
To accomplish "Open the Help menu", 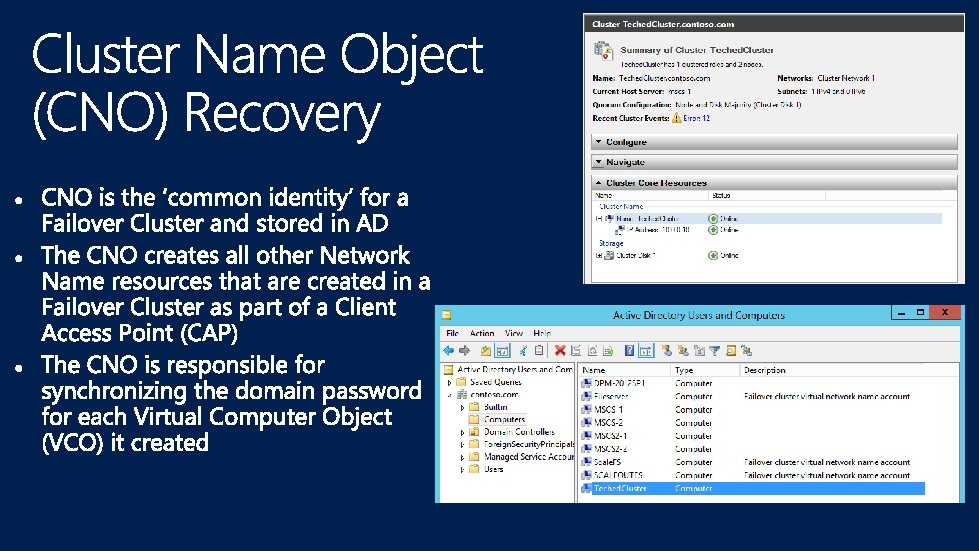I will [x=542, y=333].
